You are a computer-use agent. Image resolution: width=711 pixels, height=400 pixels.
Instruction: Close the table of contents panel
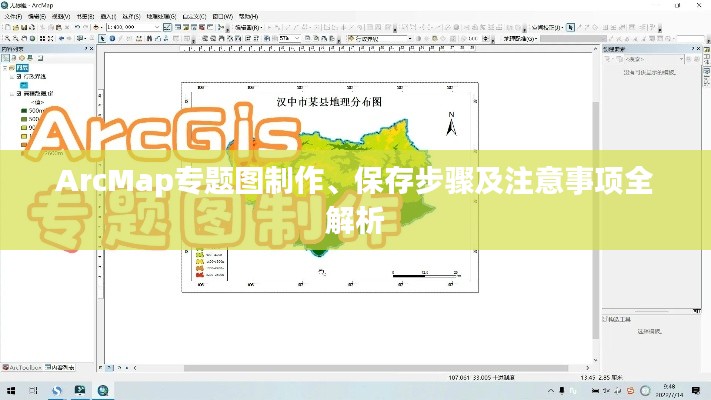pyautogui.click(x=92, y=49)
